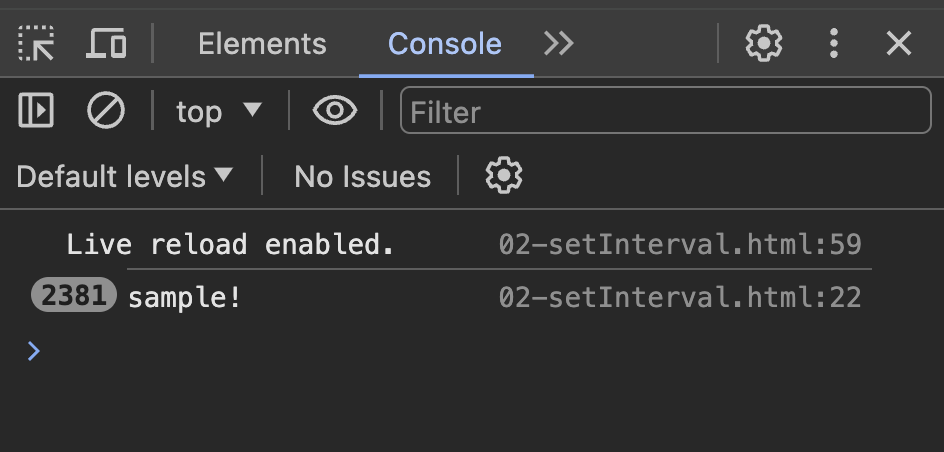This screenshot has height=452, width=944.
Task: Activate the inspect element picker icon
Action: [x=37, y=44]
